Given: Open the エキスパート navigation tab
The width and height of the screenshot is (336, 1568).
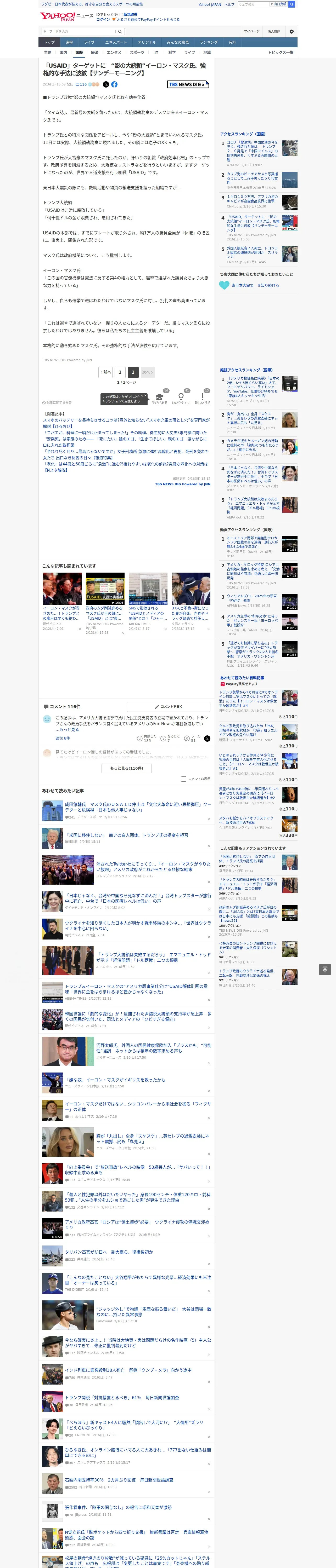Looking at the screenshot, I should click(x=116, y=42).
